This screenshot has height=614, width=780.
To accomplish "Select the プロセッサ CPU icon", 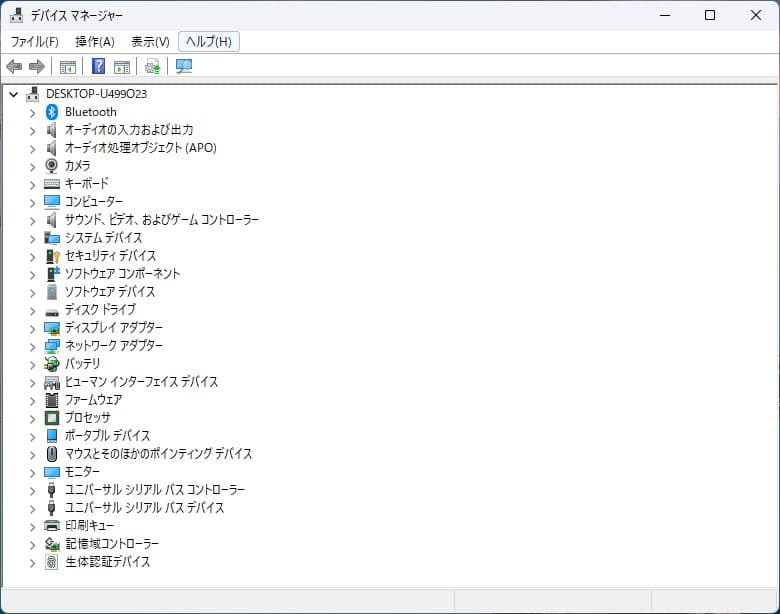I will pos(52,418).
